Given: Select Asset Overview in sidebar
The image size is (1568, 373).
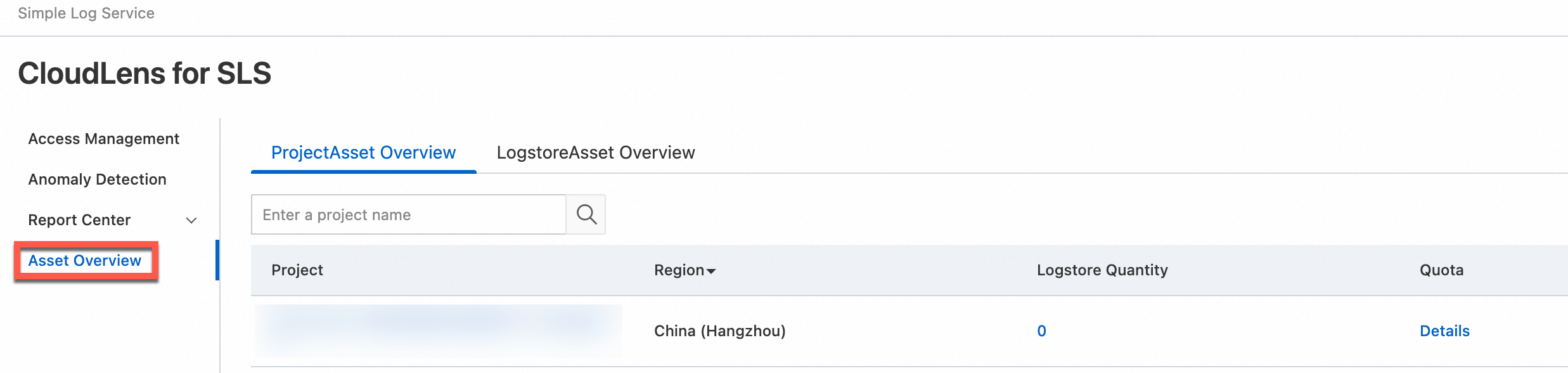Looking at the screenshot, I should click(85, 261).
